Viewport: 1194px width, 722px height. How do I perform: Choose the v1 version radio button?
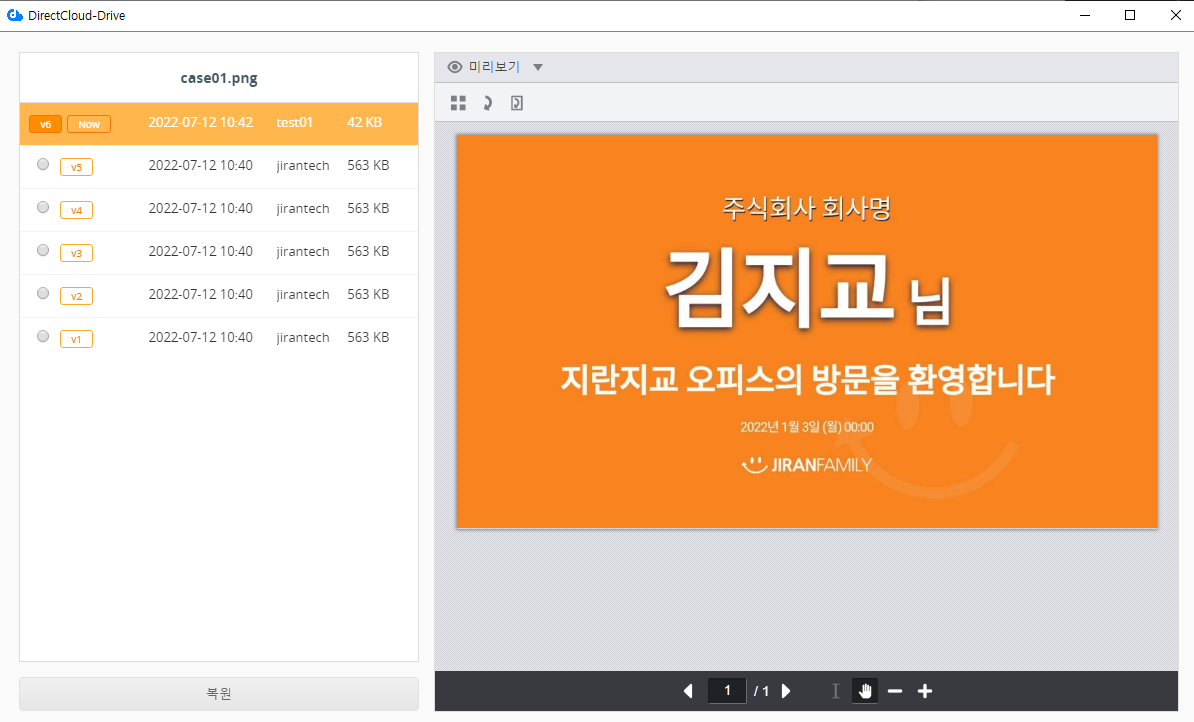(x=43, y=337)
